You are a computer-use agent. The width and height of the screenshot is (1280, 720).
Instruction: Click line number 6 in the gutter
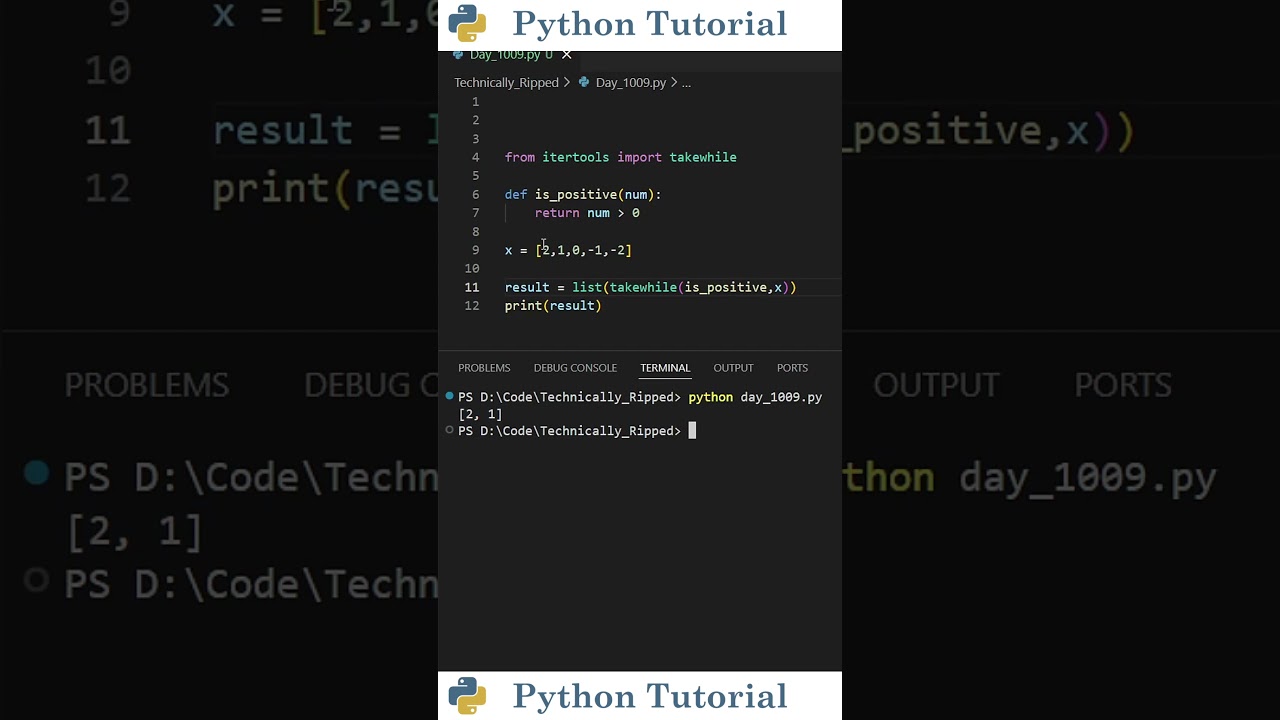click(476, 195)
